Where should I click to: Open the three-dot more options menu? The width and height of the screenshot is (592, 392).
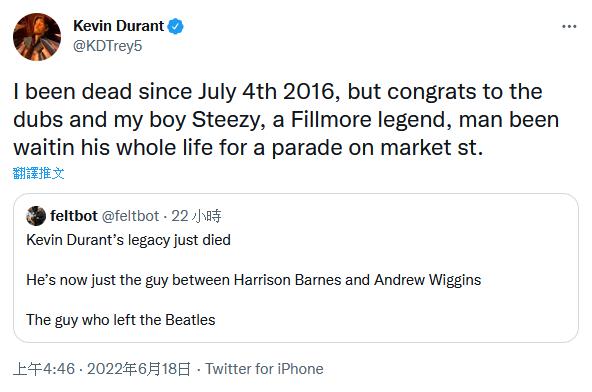click(569, 26)
